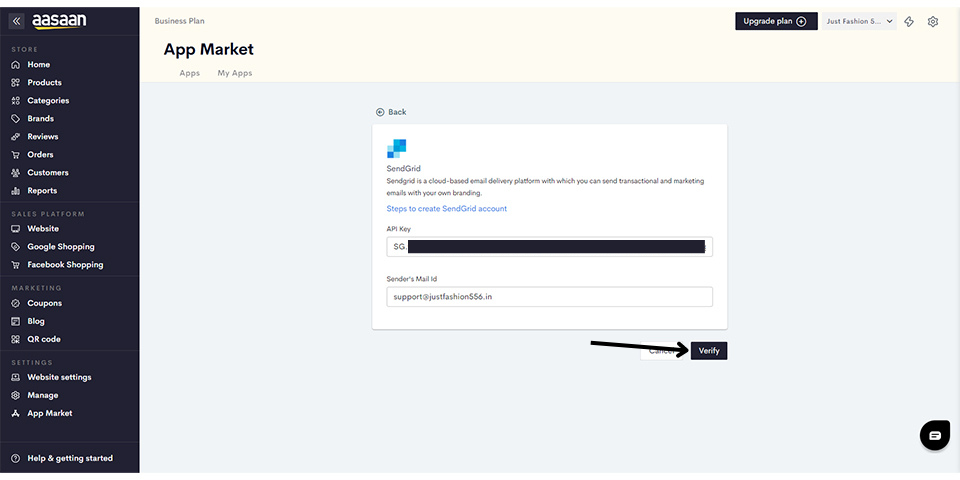The width and height of the screenshot is (960, 480).
Task: Open Manage in the sidebar
Action: point(43,396)
